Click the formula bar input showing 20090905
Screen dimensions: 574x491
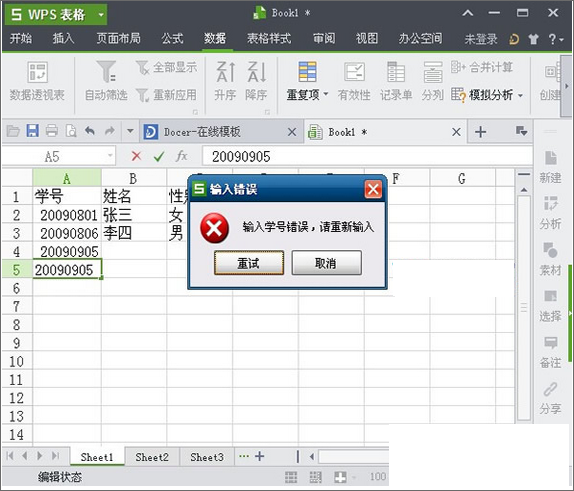tap(367, 156)
